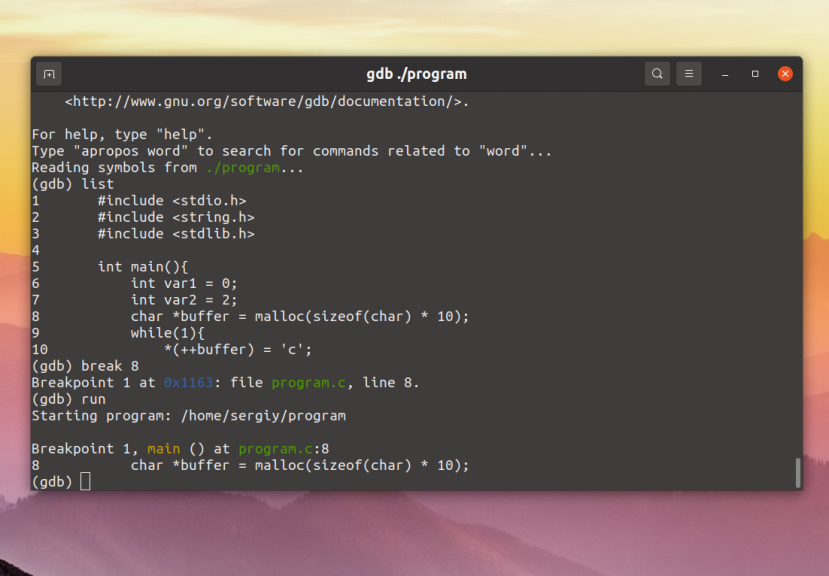Open terminal search
Viewport: 829px width, 576px height.
pos(657,74)
